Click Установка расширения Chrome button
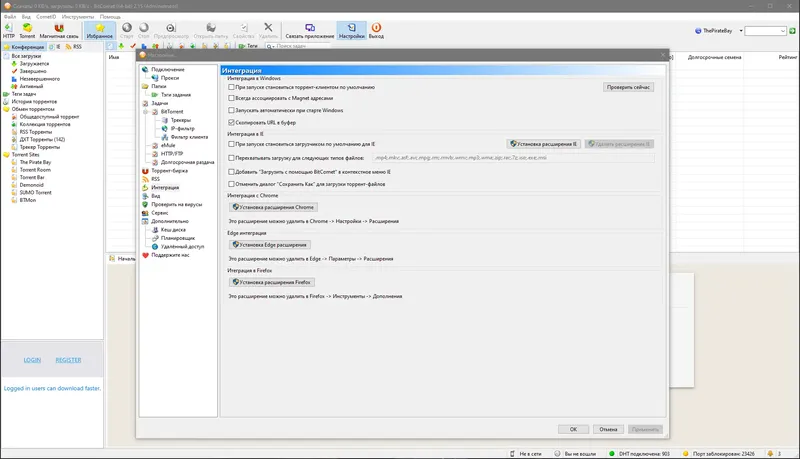Screen dimensions: 800x459 pos(273,208)
